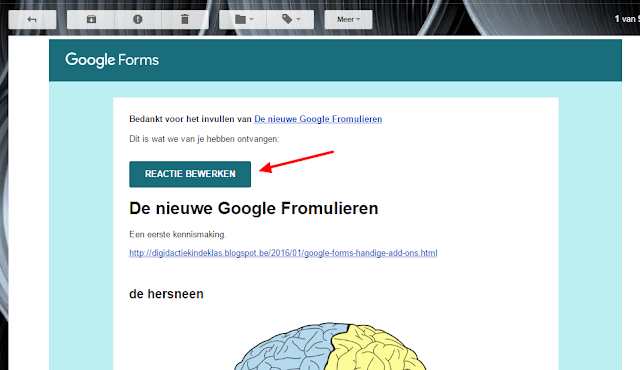This screenshot has width=640, height=370.
Task: Open De nieuwe Google Fromulieren link
Action: pyautogui.click(x=318, y=119)
